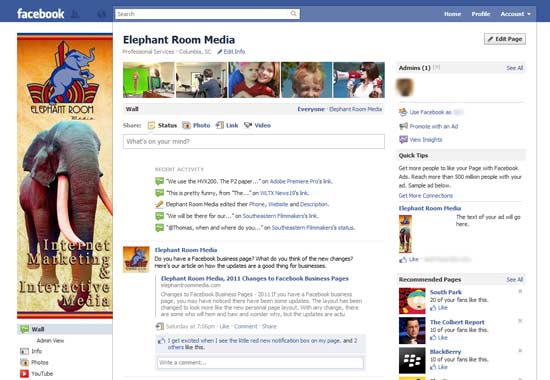The height and width of the screenshot is (380, 550).
Task: Click WLTX News19's link
Action: 284,193
